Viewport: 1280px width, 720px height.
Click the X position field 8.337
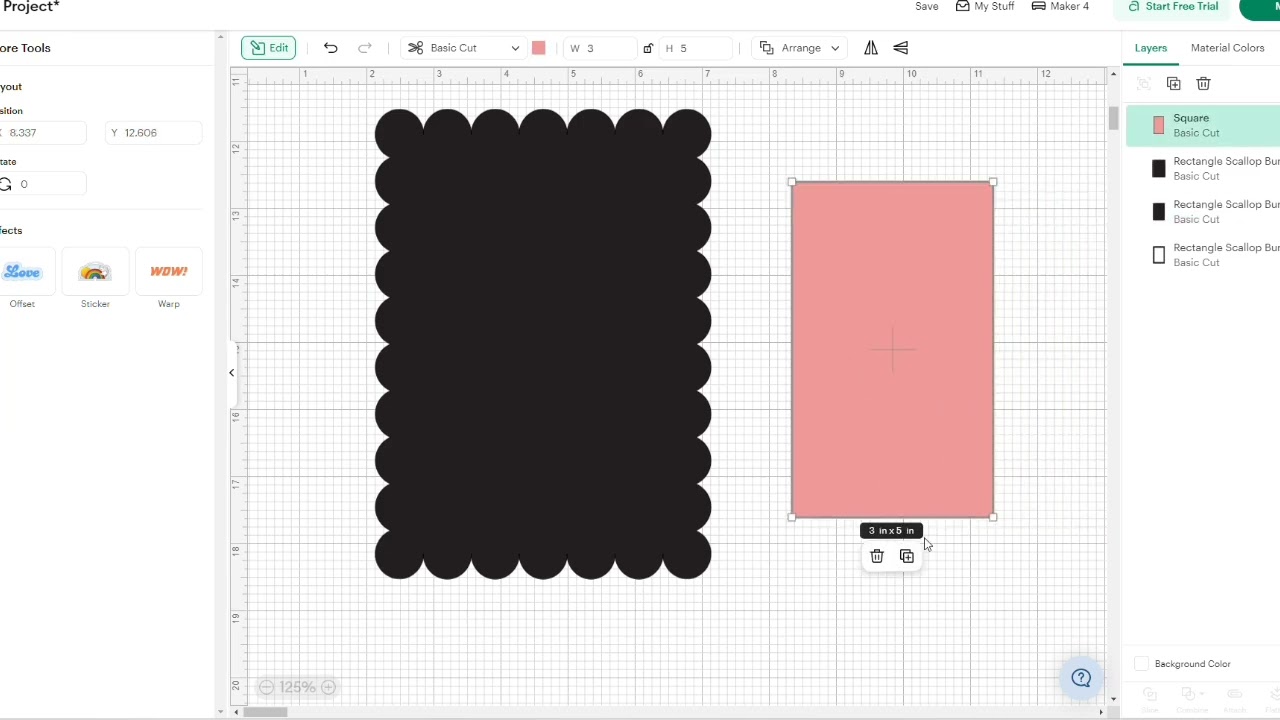[43, 132]
